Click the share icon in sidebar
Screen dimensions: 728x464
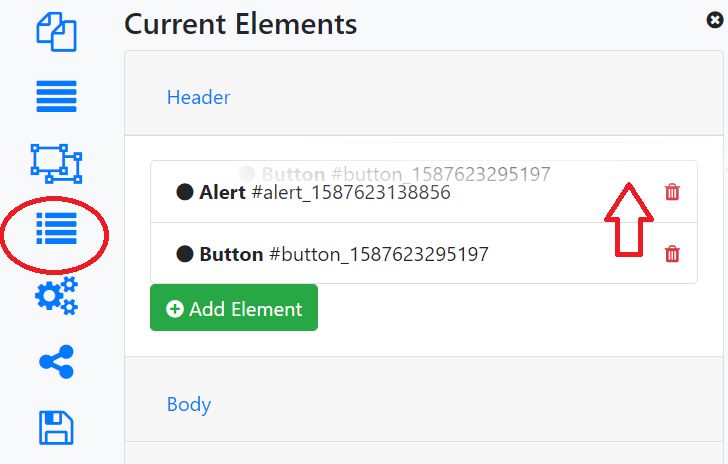56,362
